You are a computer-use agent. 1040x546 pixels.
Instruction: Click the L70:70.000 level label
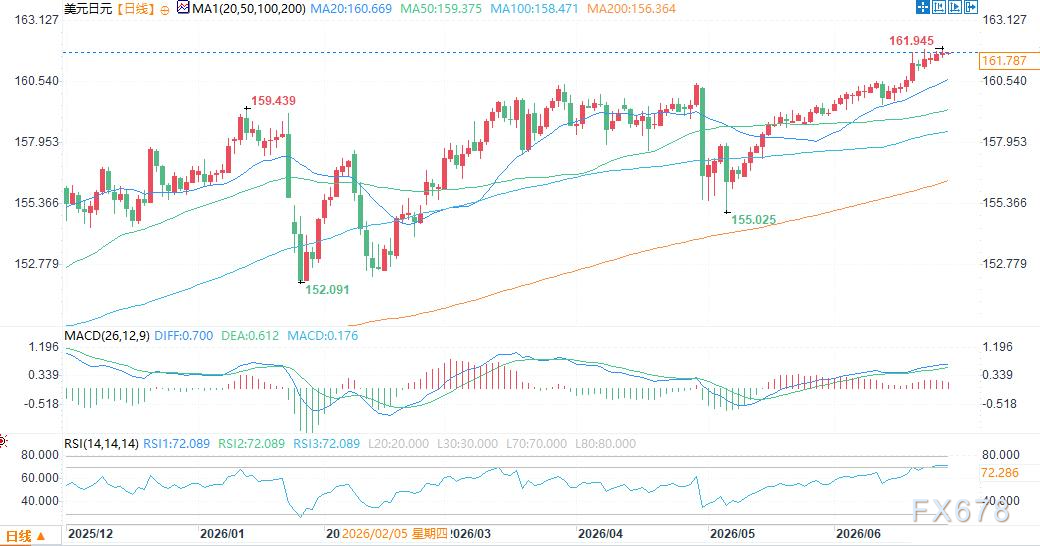click(x=537, y=443)
